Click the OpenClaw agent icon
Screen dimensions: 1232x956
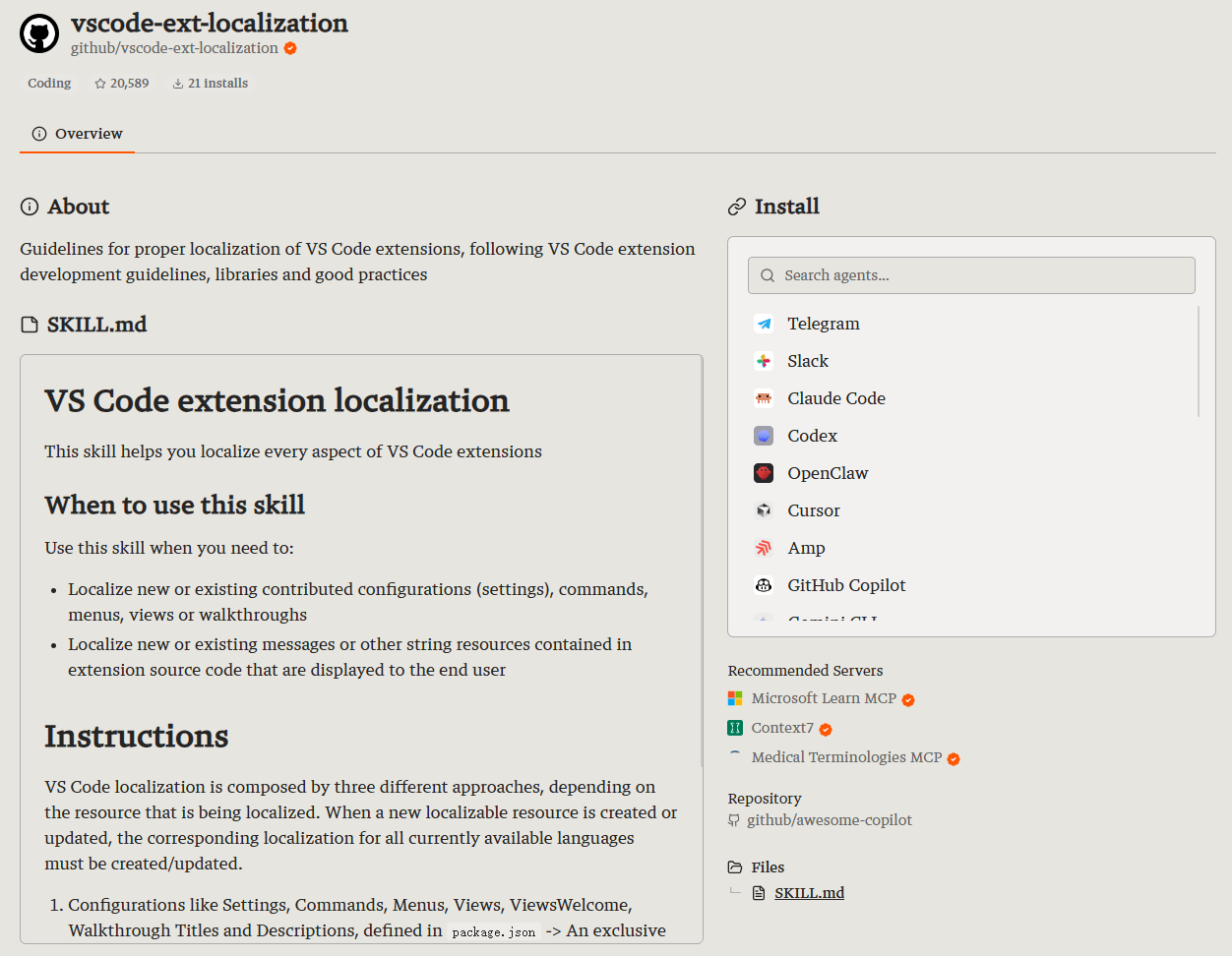click(x=764, y=473)
